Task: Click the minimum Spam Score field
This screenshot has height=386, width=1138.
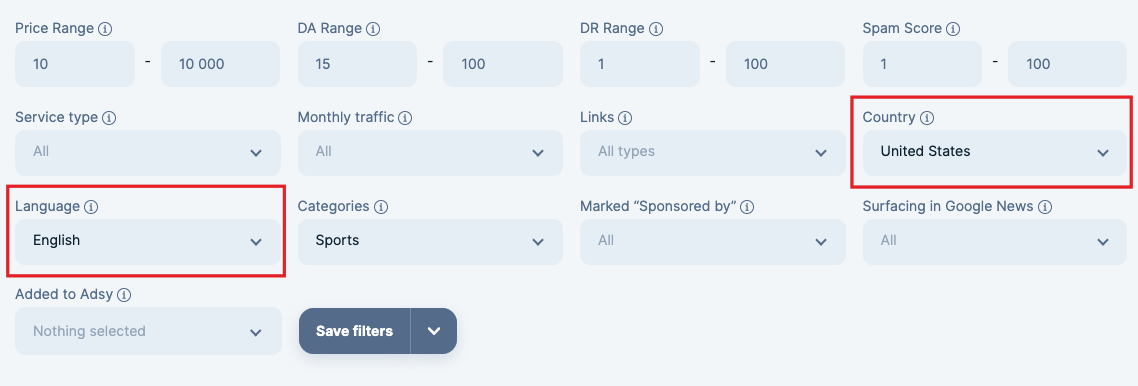Action: 922,64
